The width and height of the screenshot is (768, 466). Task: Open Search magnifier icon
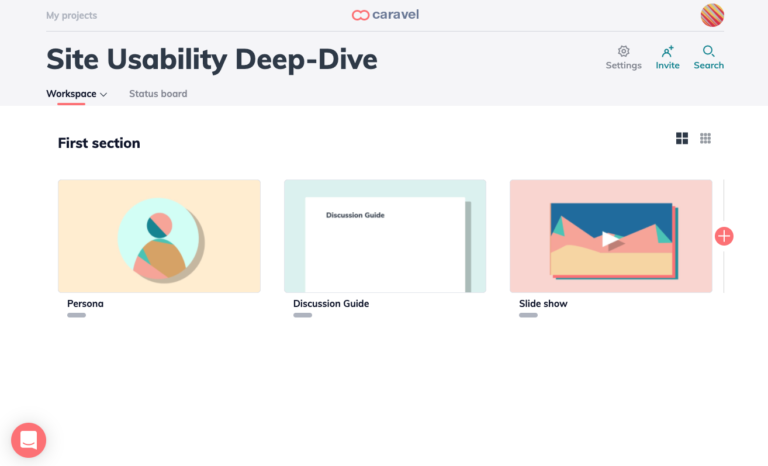coord(708,52)
